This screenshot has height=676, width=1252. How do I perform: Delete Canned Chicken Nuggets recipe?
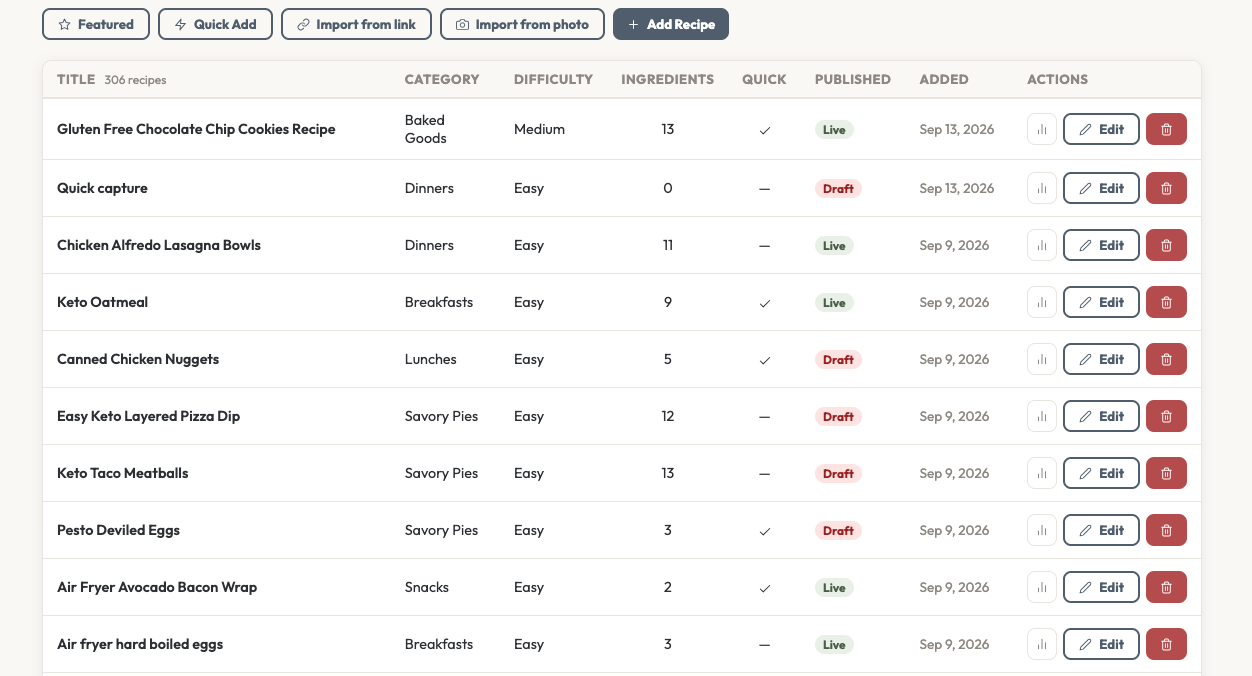tap(1166, 359)
